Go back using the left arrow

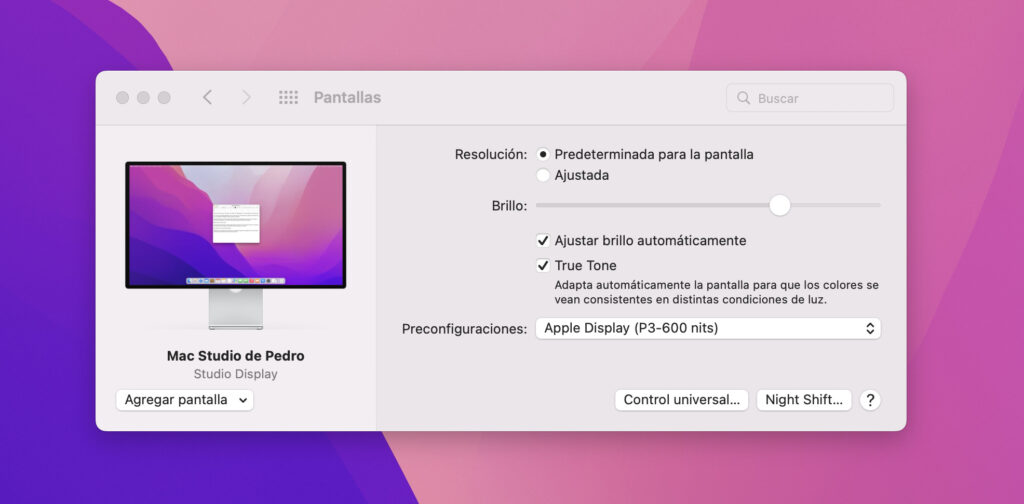coord(207,97)
